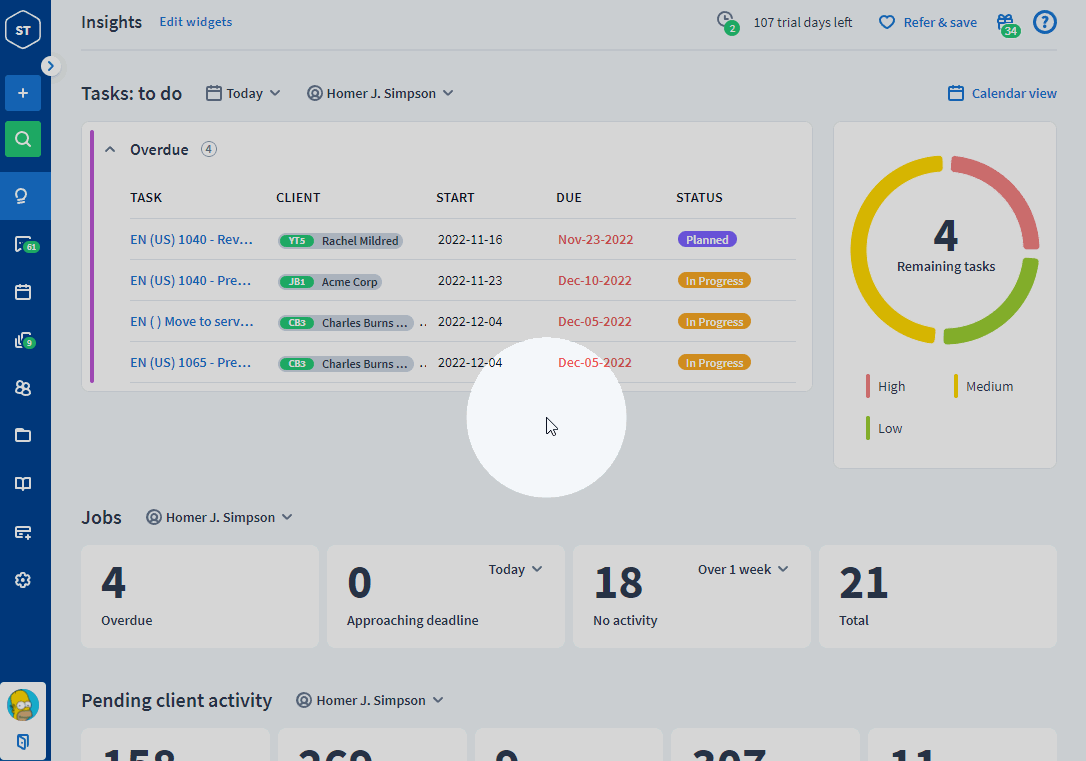The image size is (1086, 761).
Task: Click the blue plus create button
Action: (x=23, y=93)
